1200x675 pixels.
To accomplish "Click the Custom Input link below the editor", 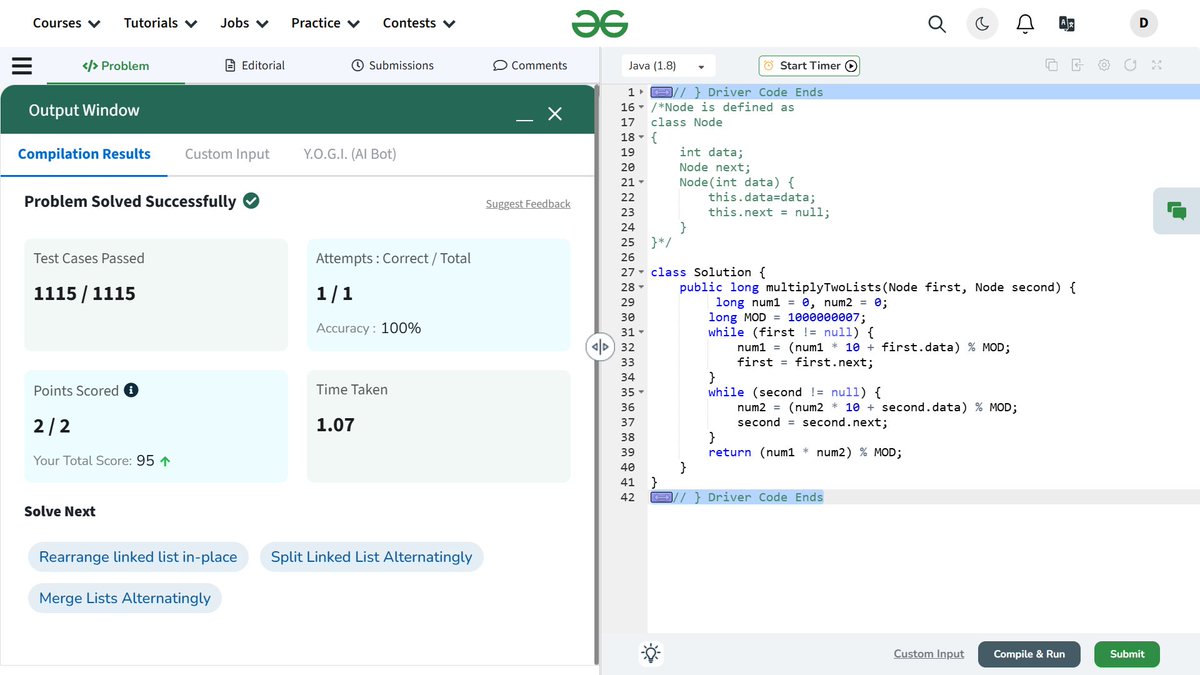I will (x=929, y=654).
